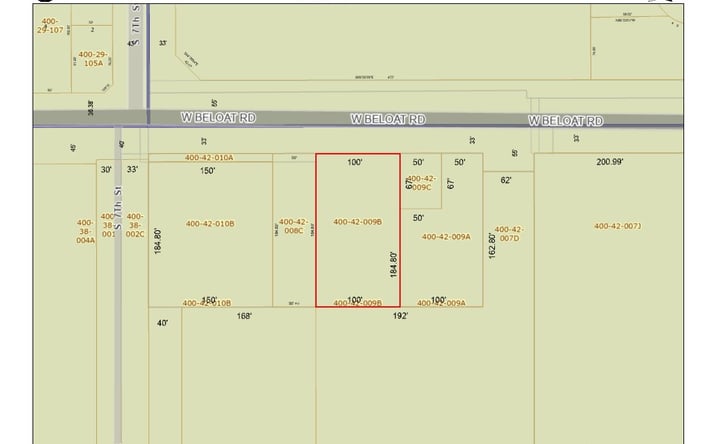Click the 192' dimension label
The height and width of the screenshot is (444, 716).
400,316
